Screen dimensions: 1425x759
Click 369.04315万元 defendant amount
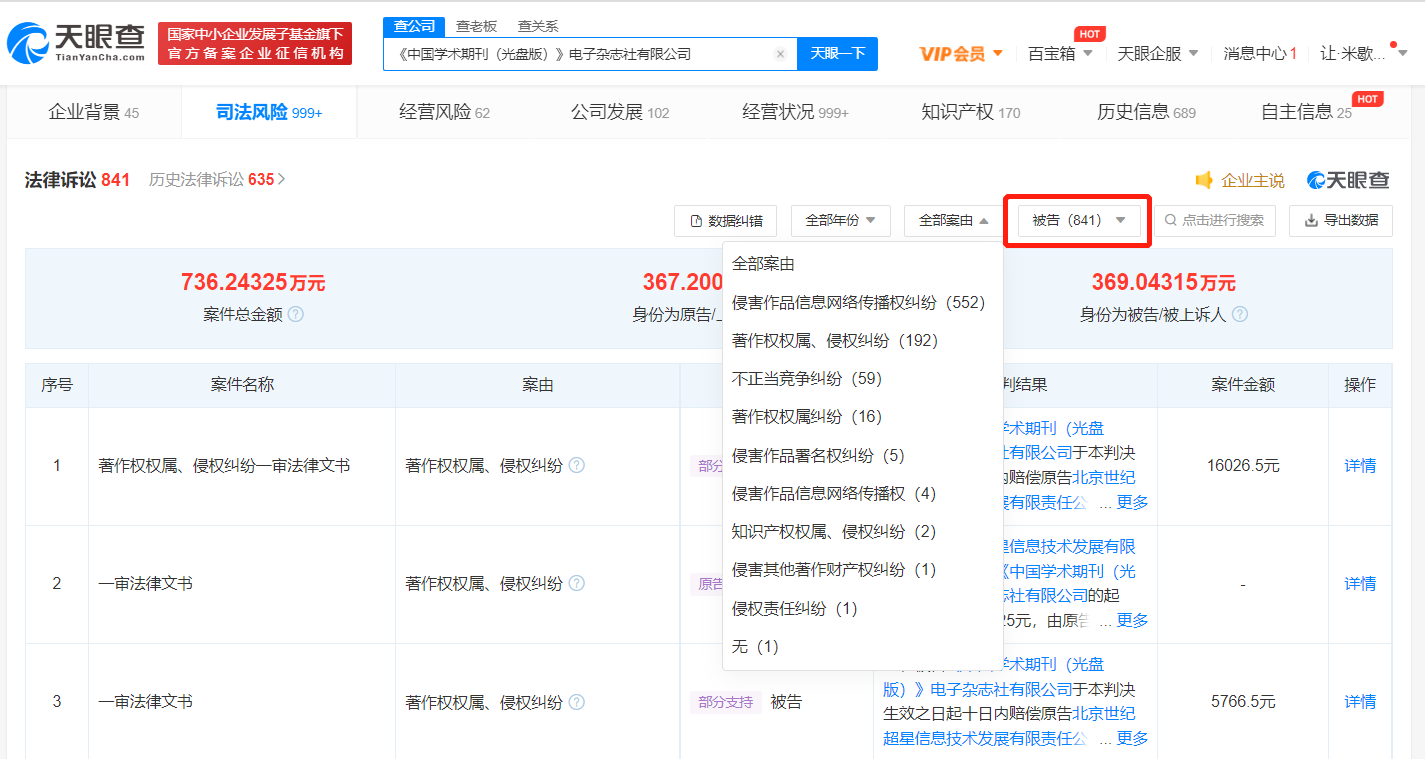(x=1163, y=283)
